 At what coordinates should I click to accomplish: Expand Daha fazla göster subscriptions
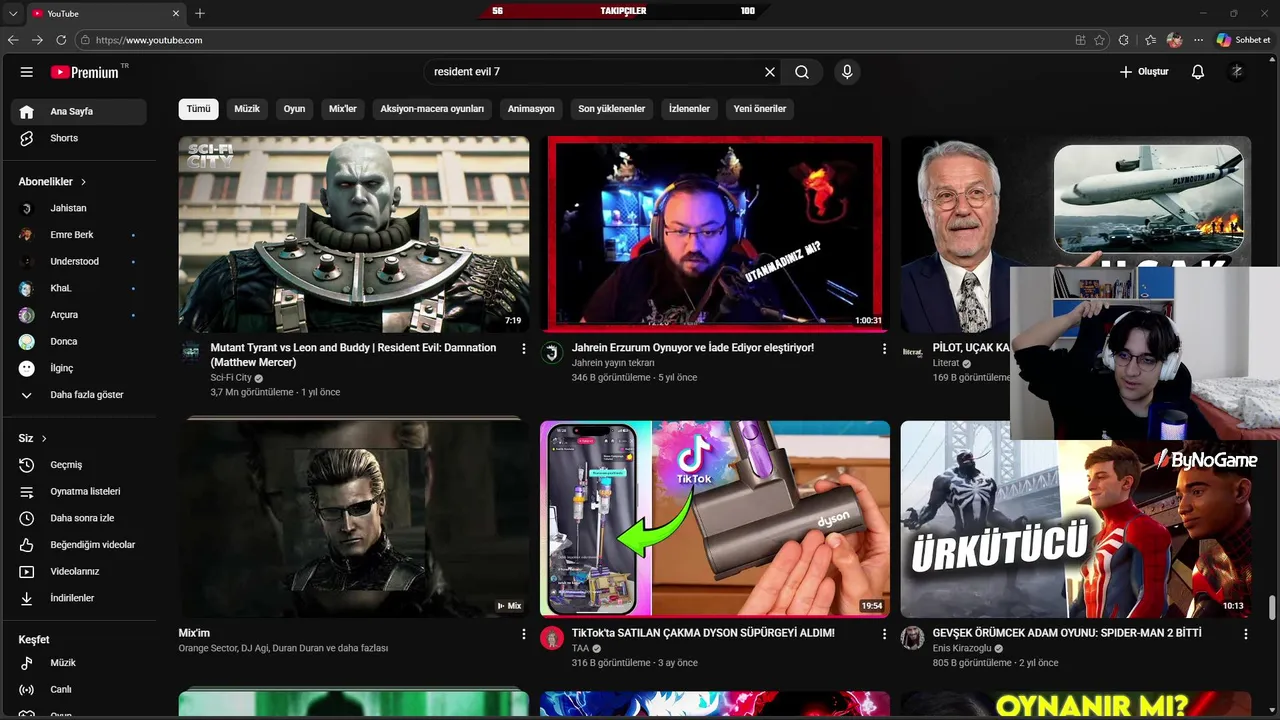(78, 395)
